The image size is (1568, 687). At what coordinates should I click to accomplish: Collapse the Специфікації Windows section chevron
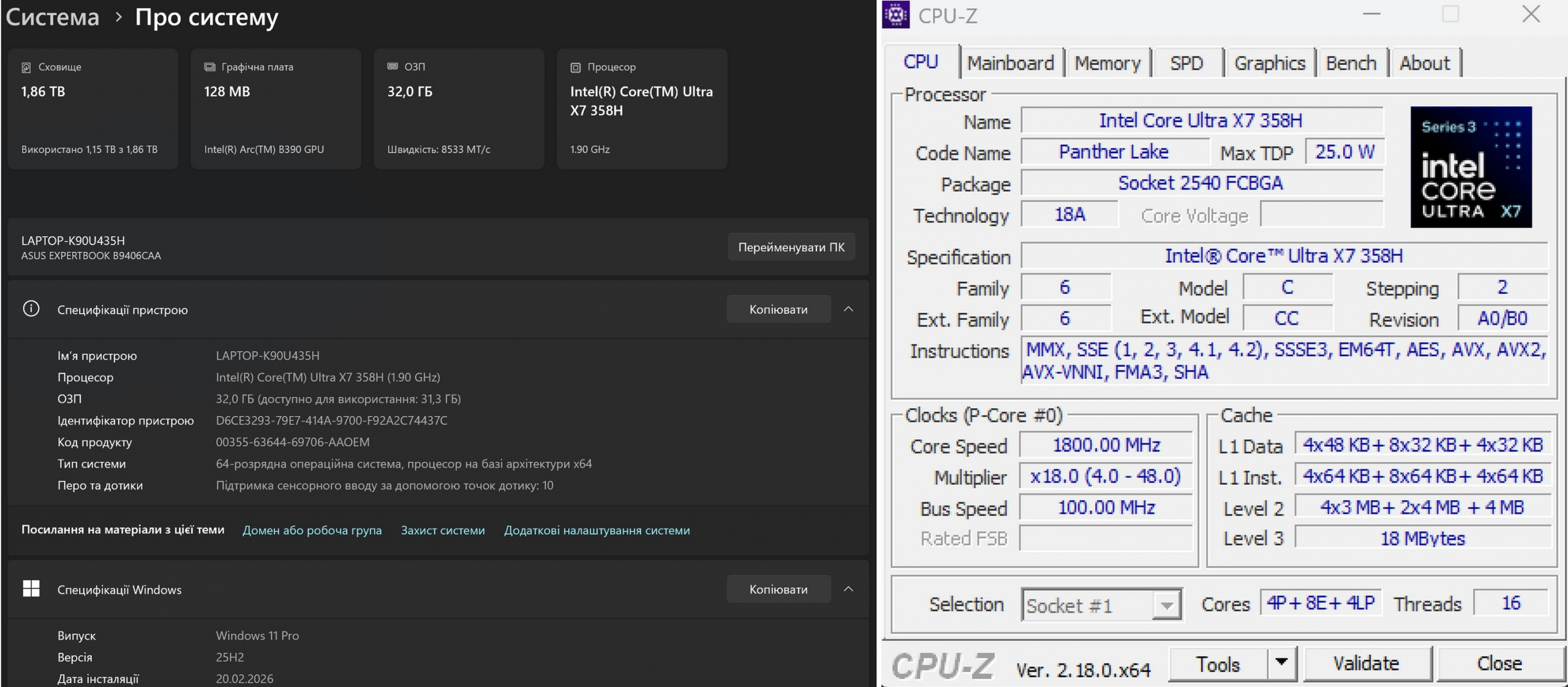pos(848,589)
